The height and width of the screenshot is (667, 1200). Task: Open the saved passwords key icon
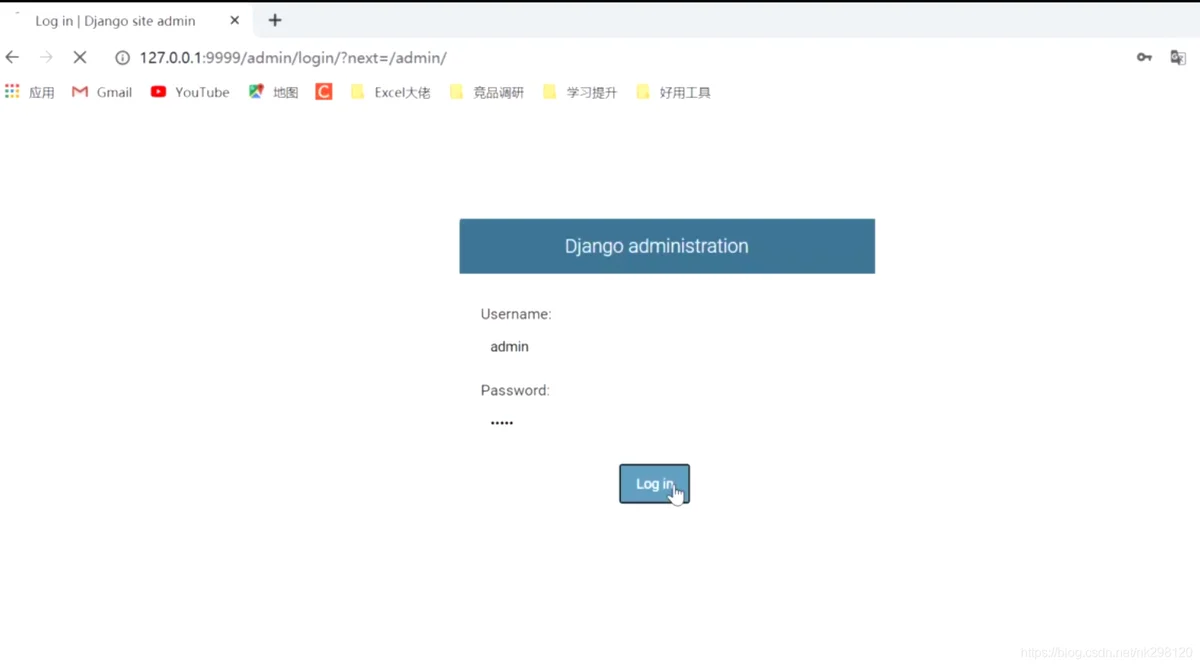click(x=1144, y=58)
